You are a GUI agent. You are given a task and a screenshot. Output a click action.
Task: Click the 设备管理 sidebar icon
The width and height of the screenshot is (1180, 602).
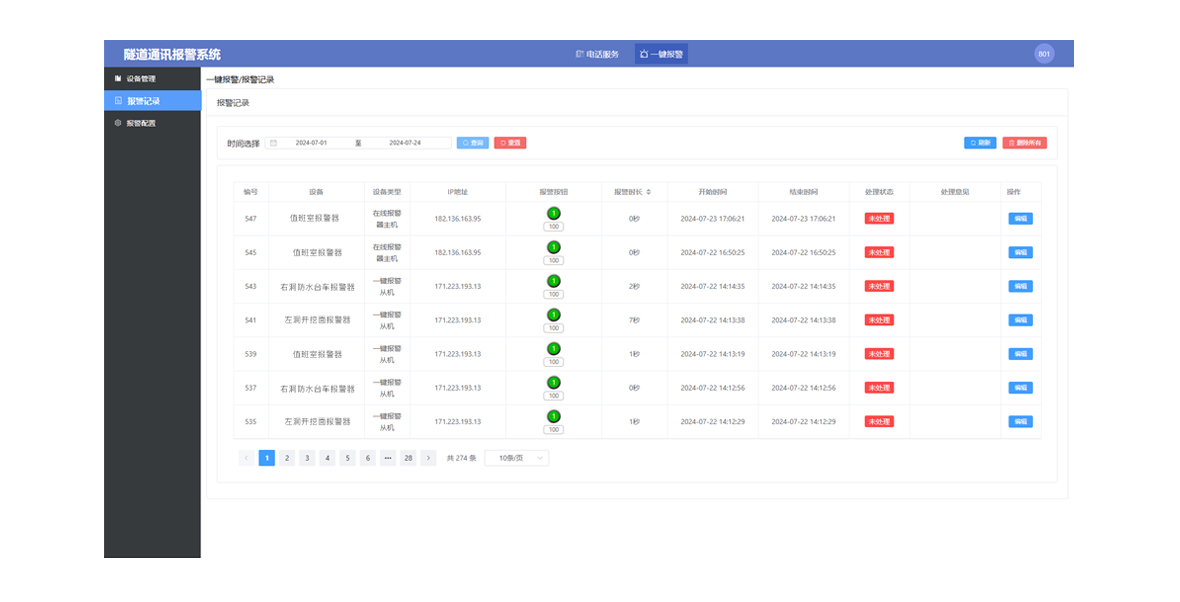(x=118, y=78)
